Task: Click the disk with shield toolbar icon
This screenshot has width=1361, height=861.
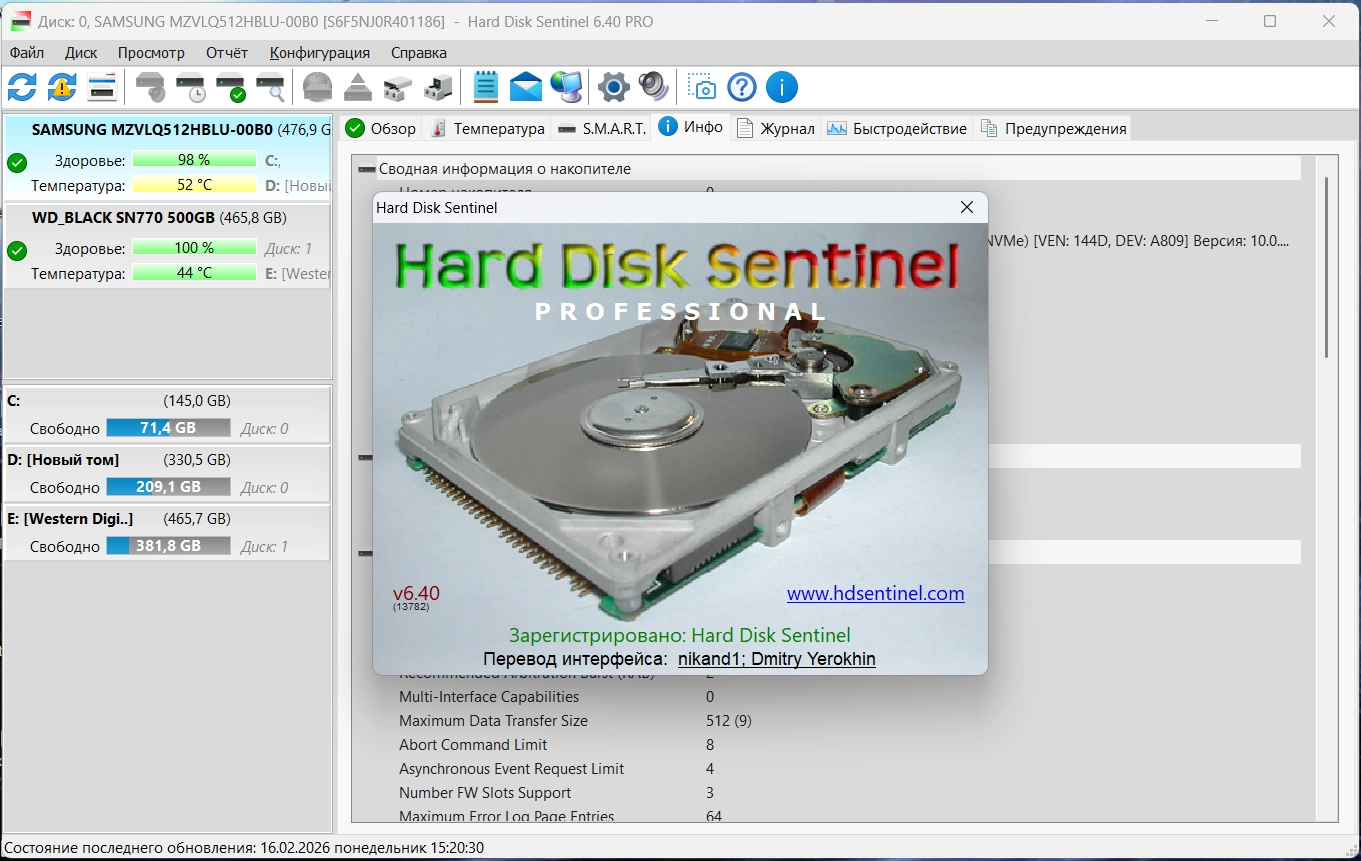Action: [151, 87]
